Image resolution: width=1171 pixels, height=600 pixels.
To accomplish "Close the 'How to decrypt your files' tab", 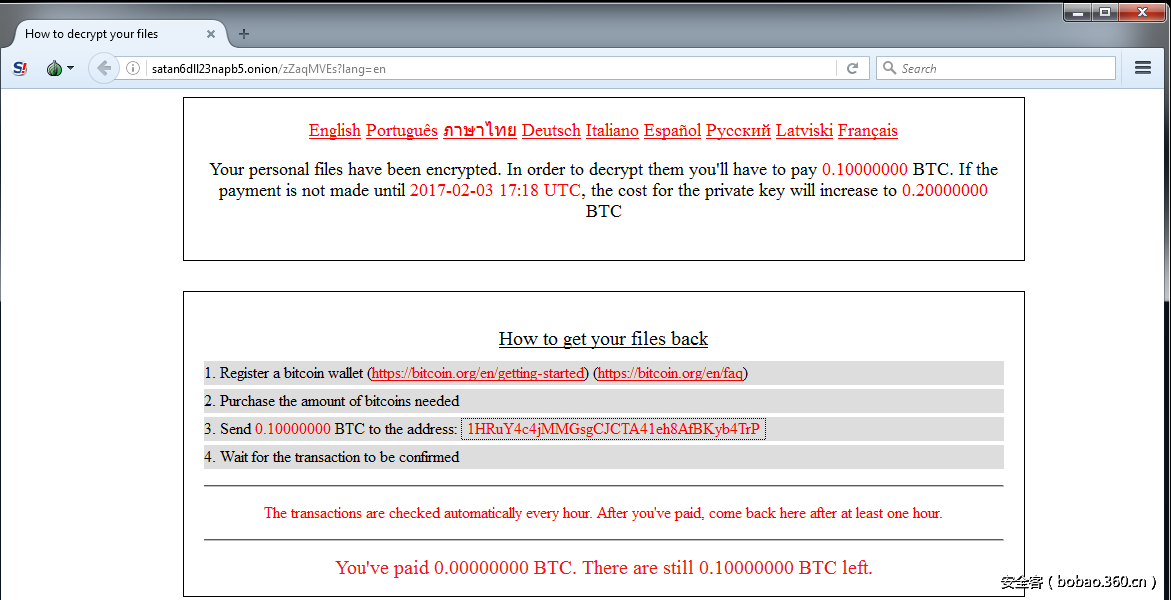I will [211, 34].
